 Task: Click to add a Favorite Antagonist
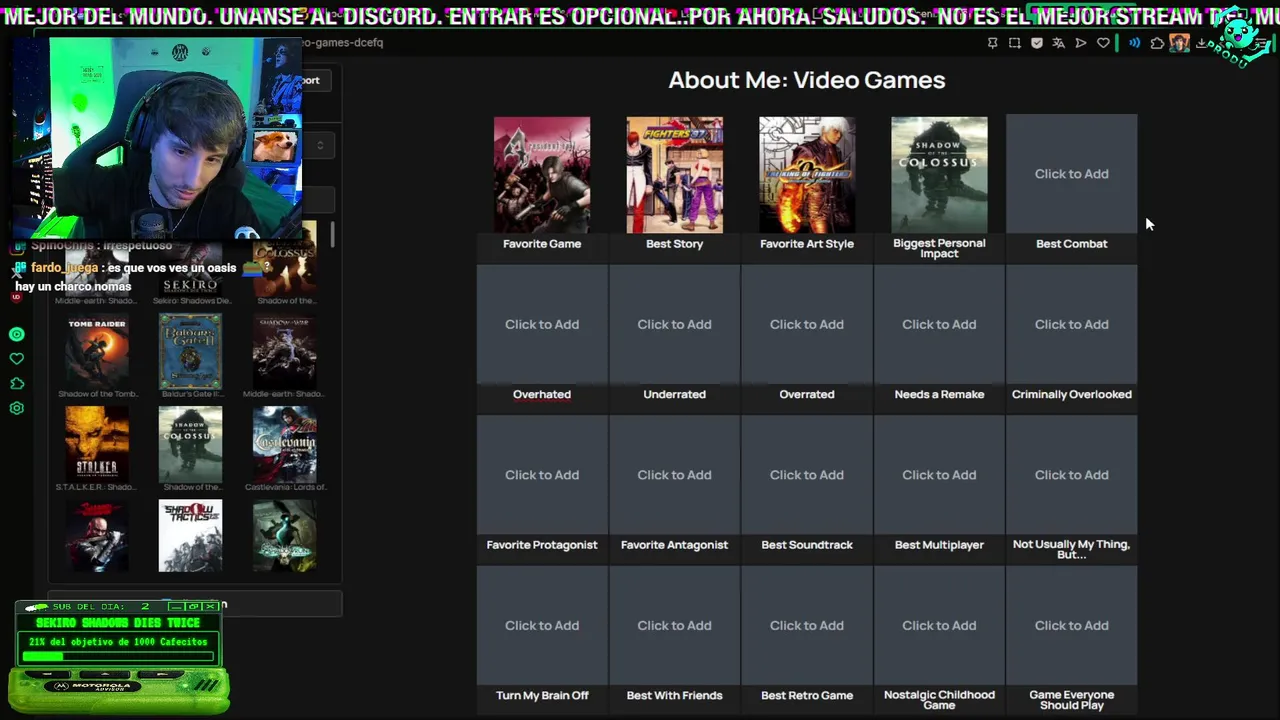point(674,475)
